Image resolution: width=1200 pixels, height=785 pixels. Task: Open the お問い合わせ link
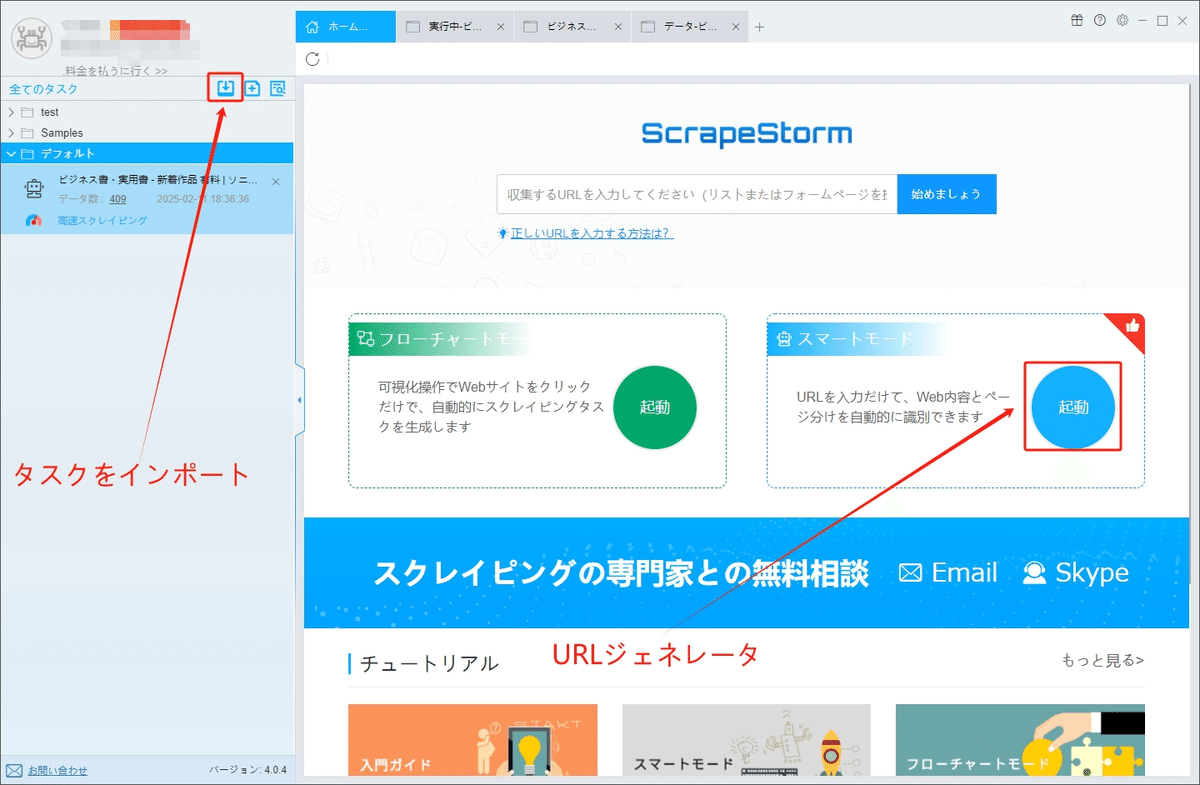click(57, 770)
